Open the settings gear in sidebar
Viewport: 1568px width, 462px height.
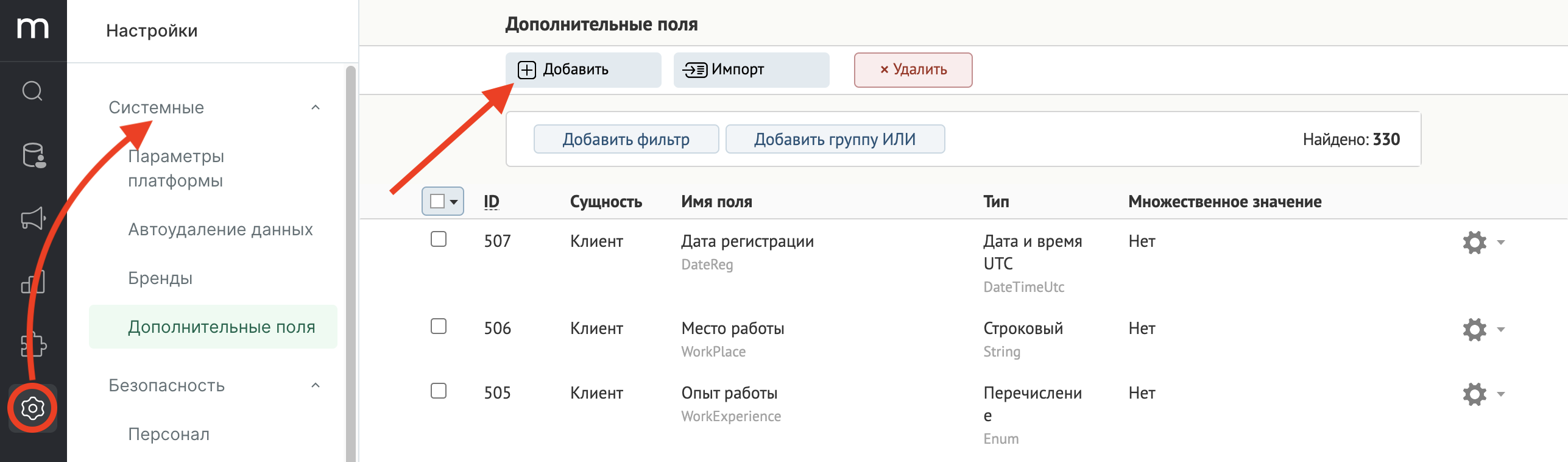[x=33, y=408]
